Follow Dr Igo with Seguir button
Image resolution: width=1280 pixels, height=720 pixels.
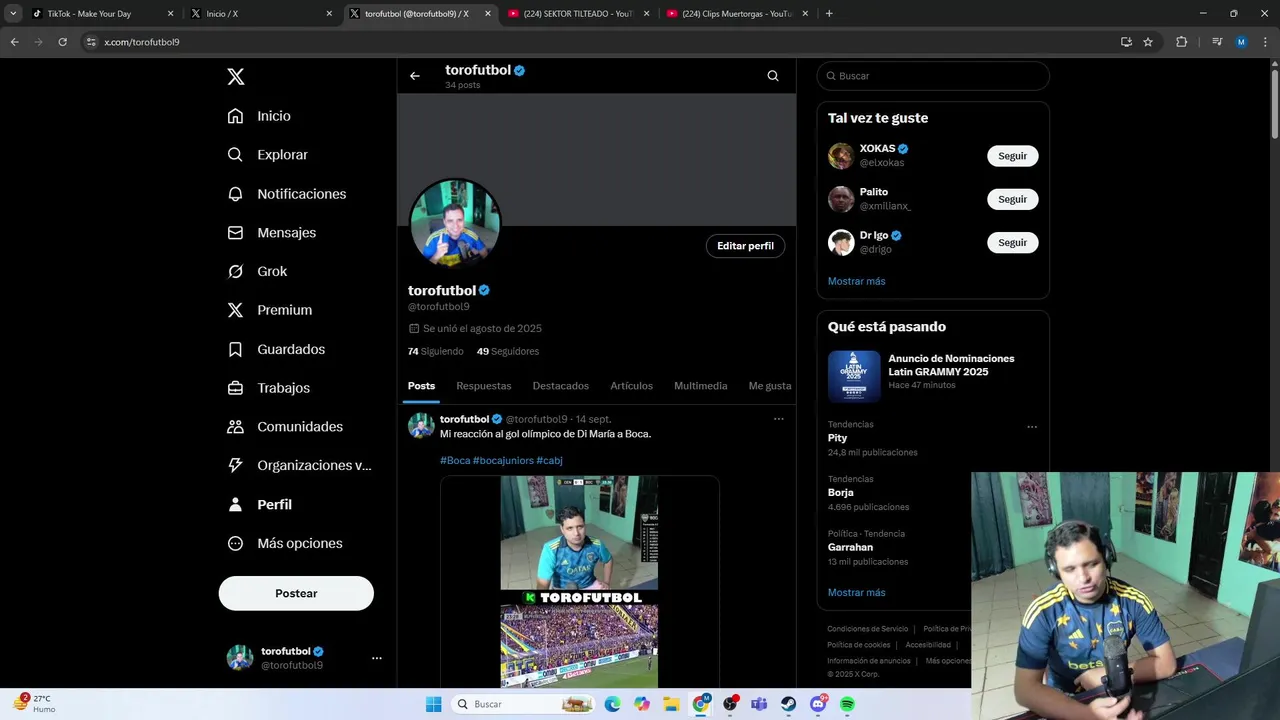pyautogui.click(x=1013, y=242)
